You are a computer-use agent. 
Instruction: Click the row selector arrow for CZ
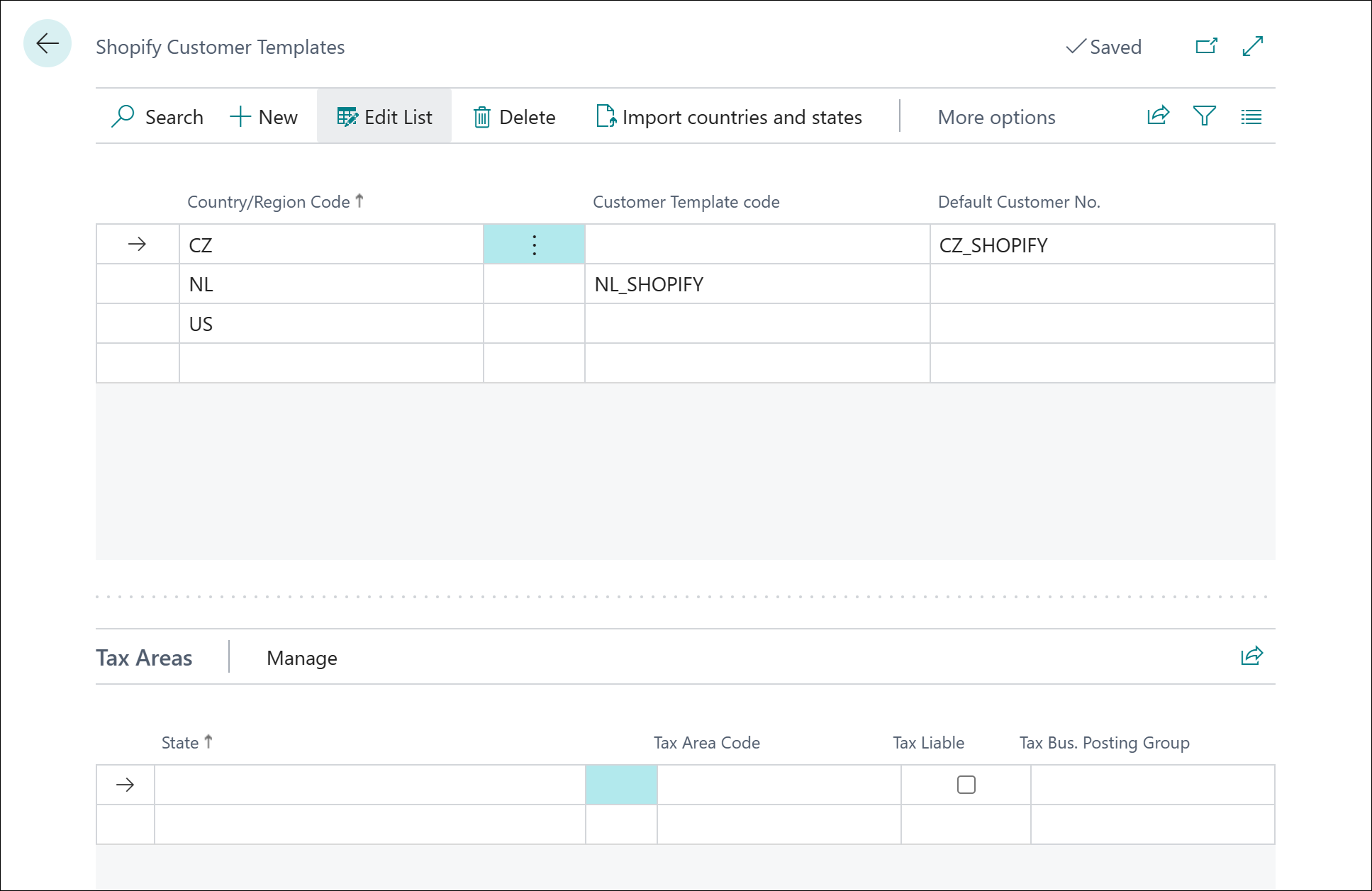[x=138, y=245]
